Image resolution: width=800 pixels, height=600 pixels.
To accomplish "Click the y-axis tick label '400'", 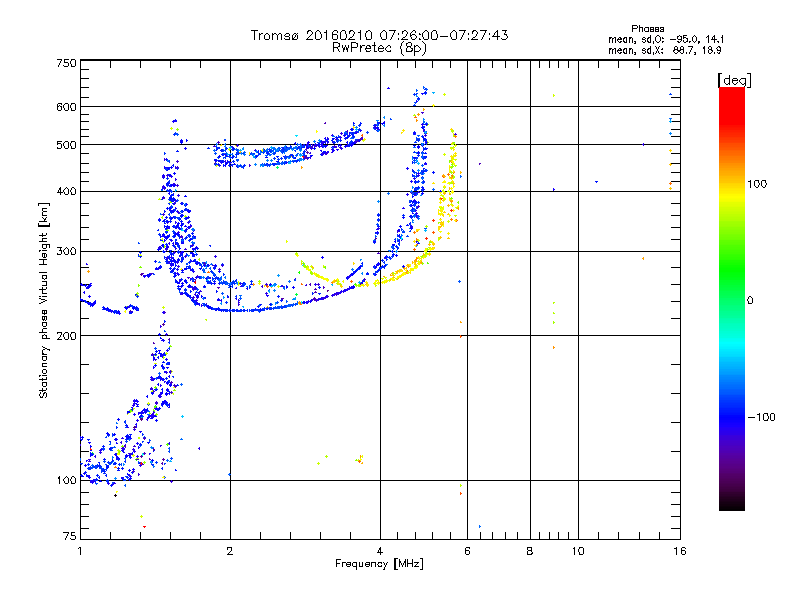I will tap(66, 192).
